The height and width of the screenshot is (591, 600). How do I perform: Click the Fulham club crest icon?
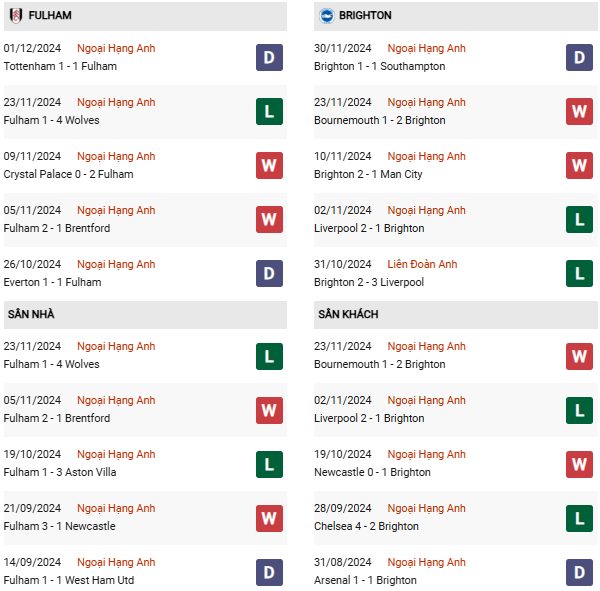pos(16,16)
